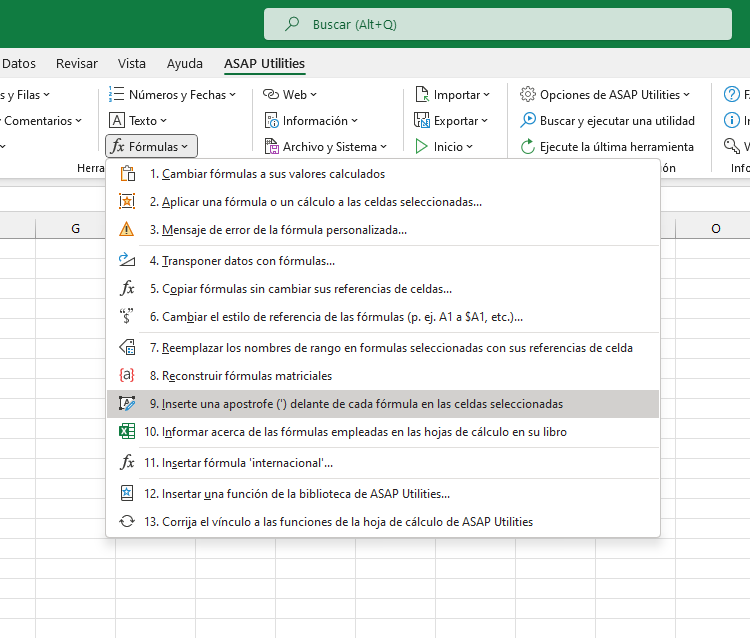Click the fx icon beside Insertar fórmula internacional
This screenshot has height=638, width=750.
coord(127,462)
